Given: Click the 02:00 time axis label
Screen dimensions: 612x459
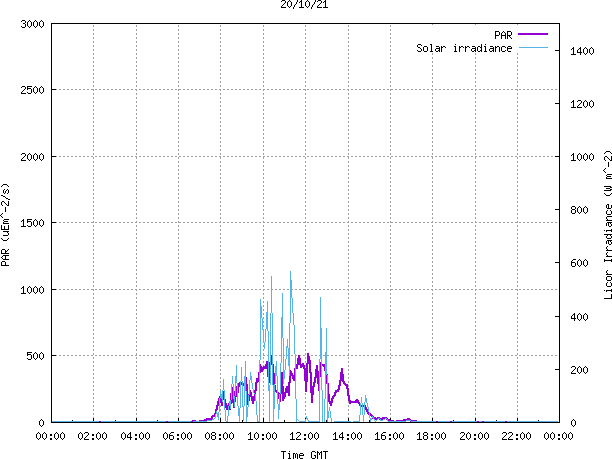Looking at the screenshot, I should pyautogui.click(x=93, y=436).
